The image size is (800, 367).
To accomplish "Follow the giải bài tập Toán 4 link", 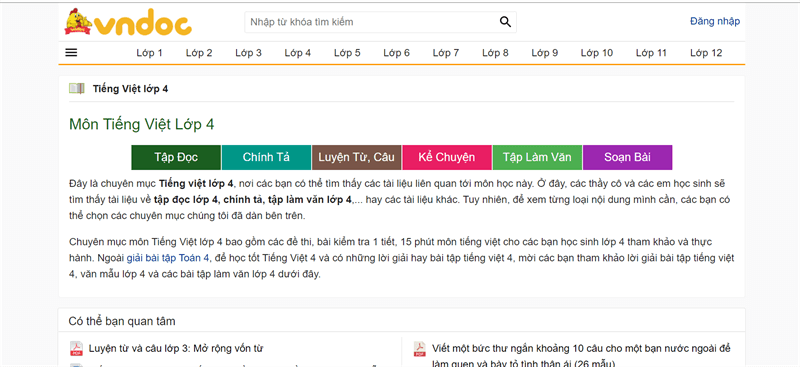I will (x=168, y=258).
